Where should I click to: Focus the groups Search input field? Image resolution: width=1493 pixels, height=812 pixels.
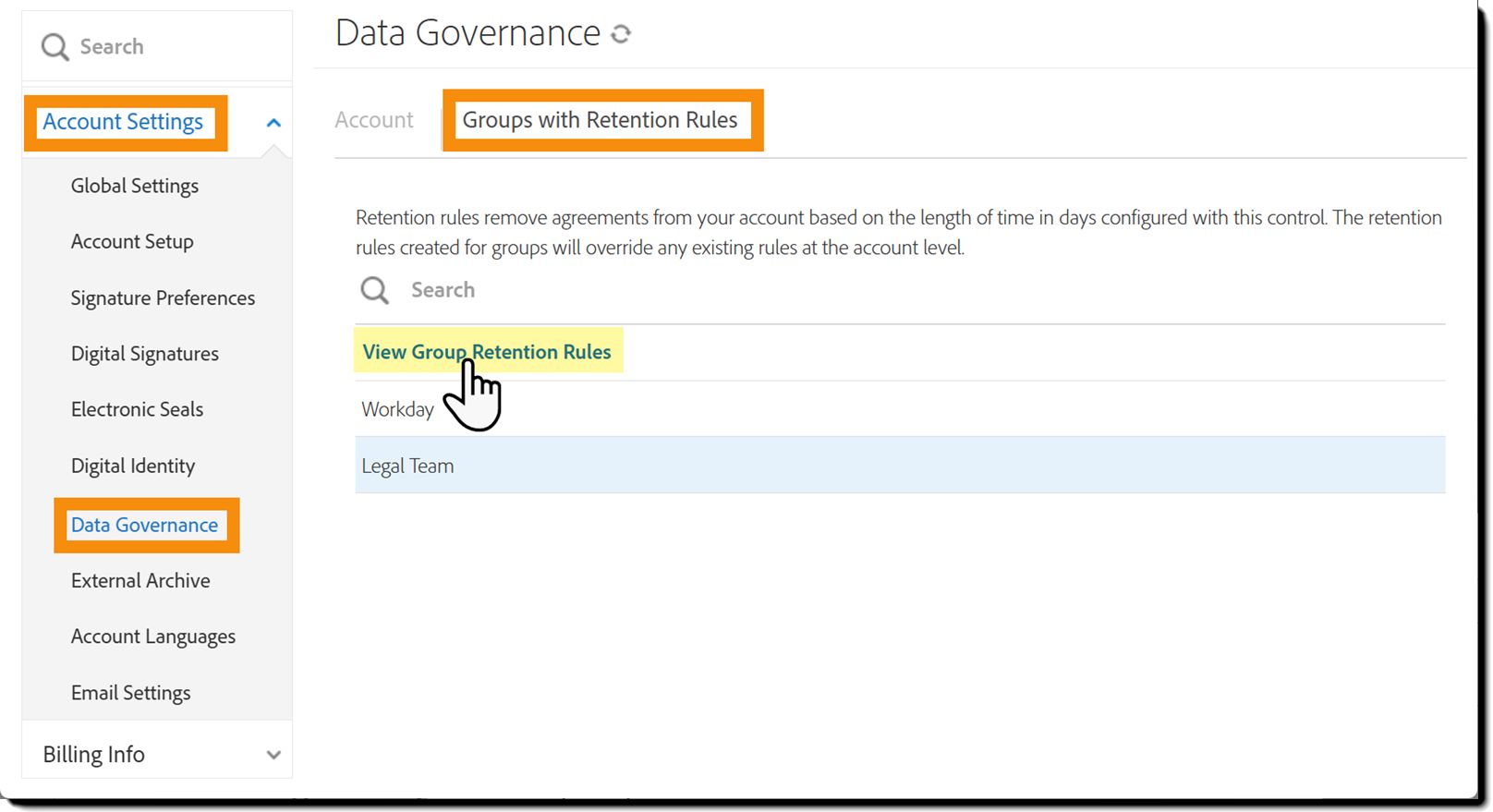pyautogui.click(x=900, y=290)
